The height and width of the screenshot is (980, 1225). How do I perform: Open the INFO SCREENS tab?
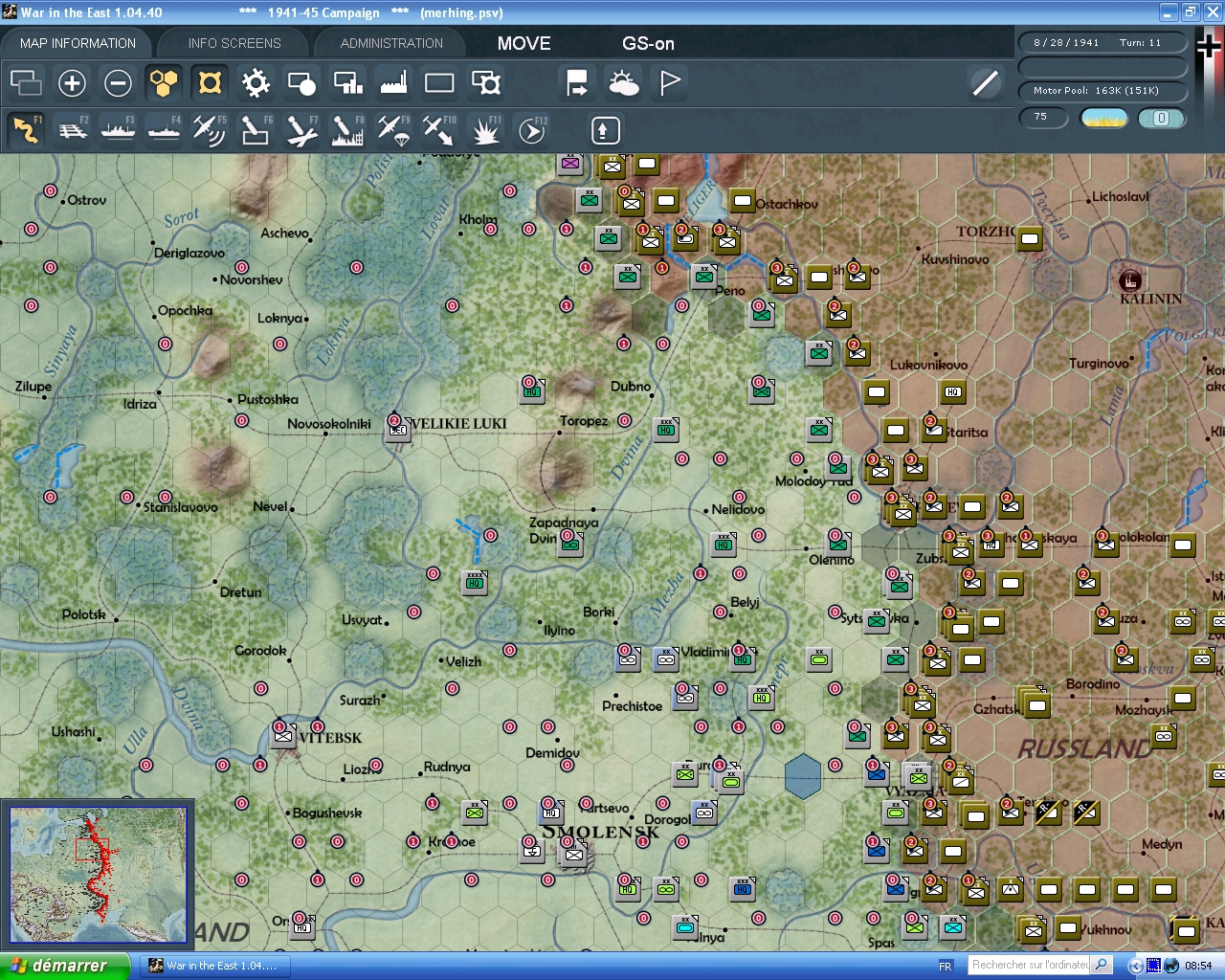coord(234,43)
